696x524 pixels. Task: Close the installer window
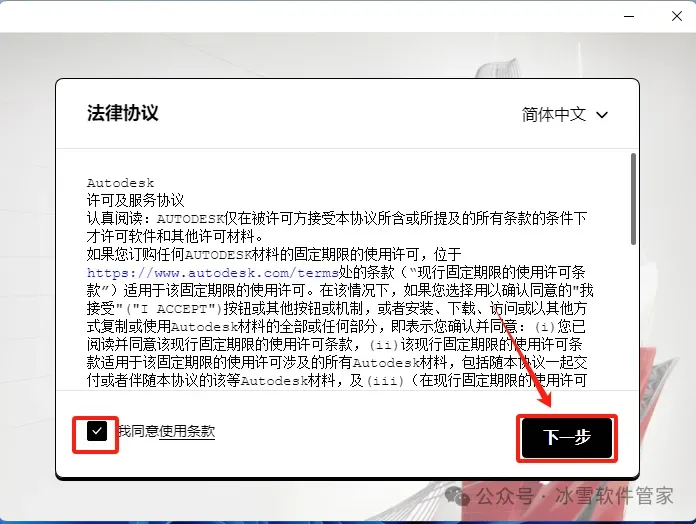tap(676, 16)
